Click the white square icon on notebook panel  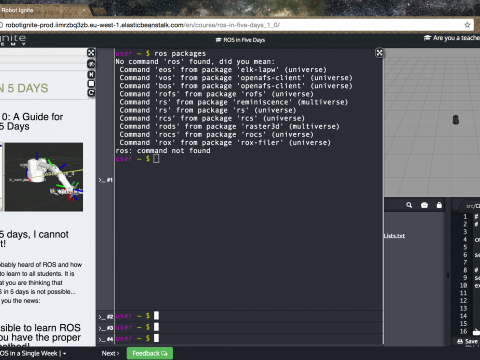coord(91,83)
